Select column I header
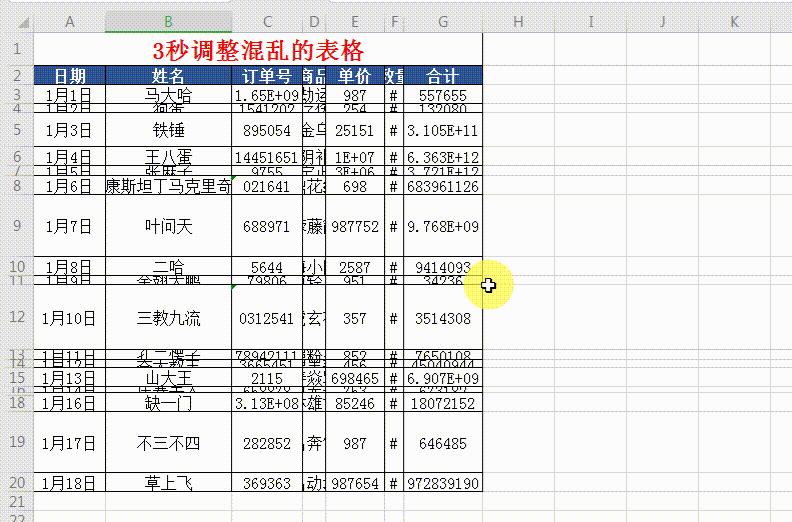The image size is (792, 522). pos(590,22)
